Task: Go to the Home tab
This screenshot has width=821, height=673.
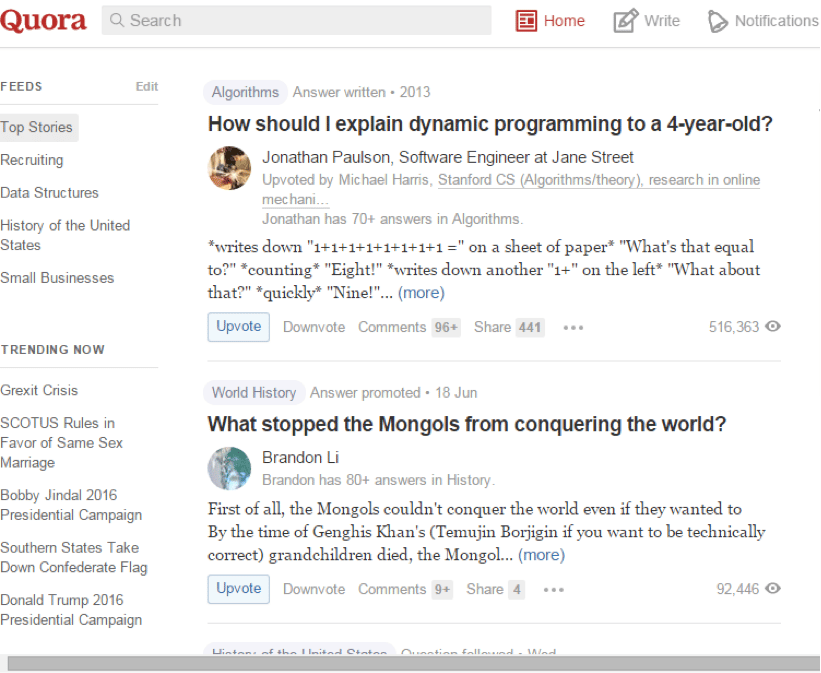Action: pyautogui.click(x=550, y=21)
